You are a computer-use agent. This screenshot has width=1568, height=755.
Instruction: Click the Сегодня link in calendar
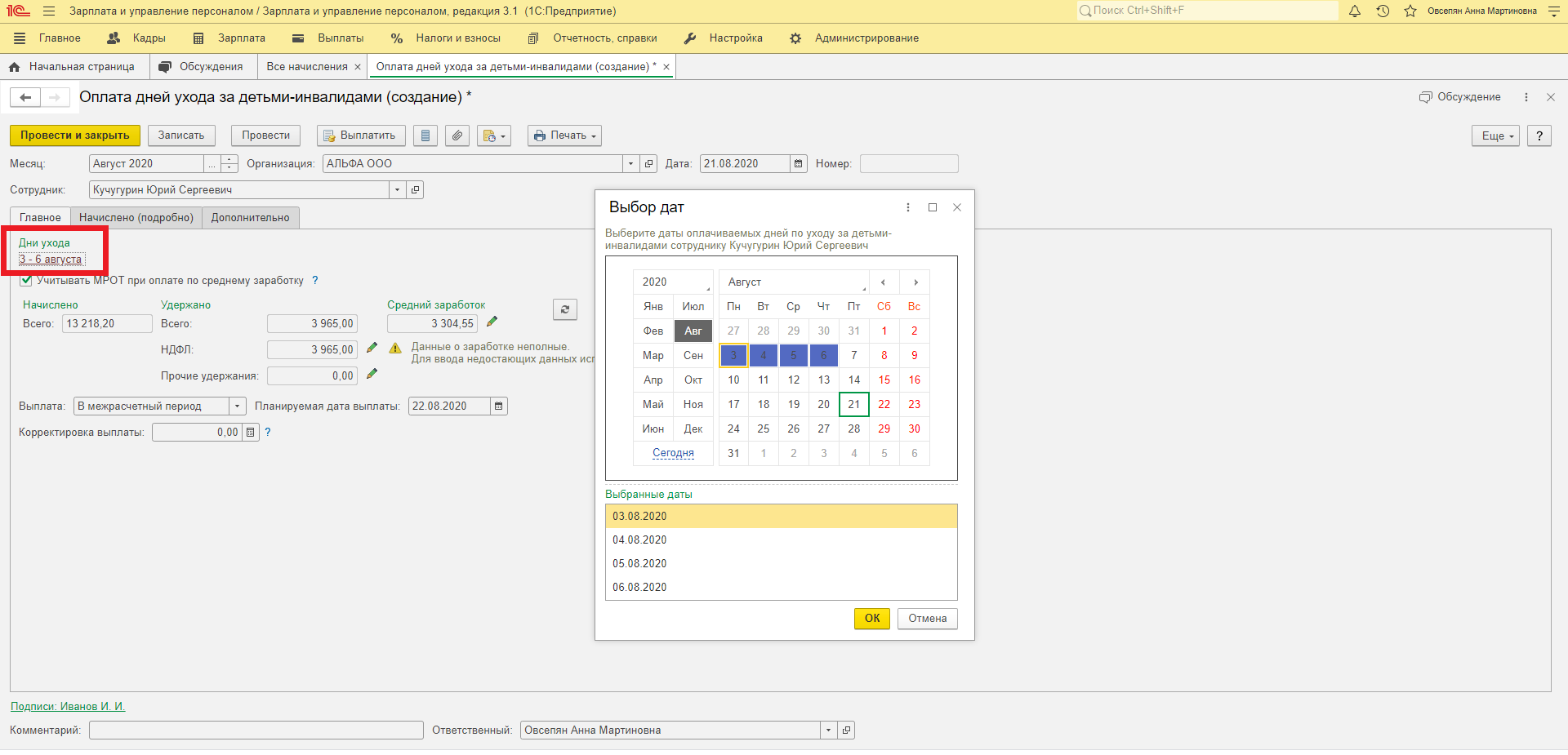click(673, 453)
